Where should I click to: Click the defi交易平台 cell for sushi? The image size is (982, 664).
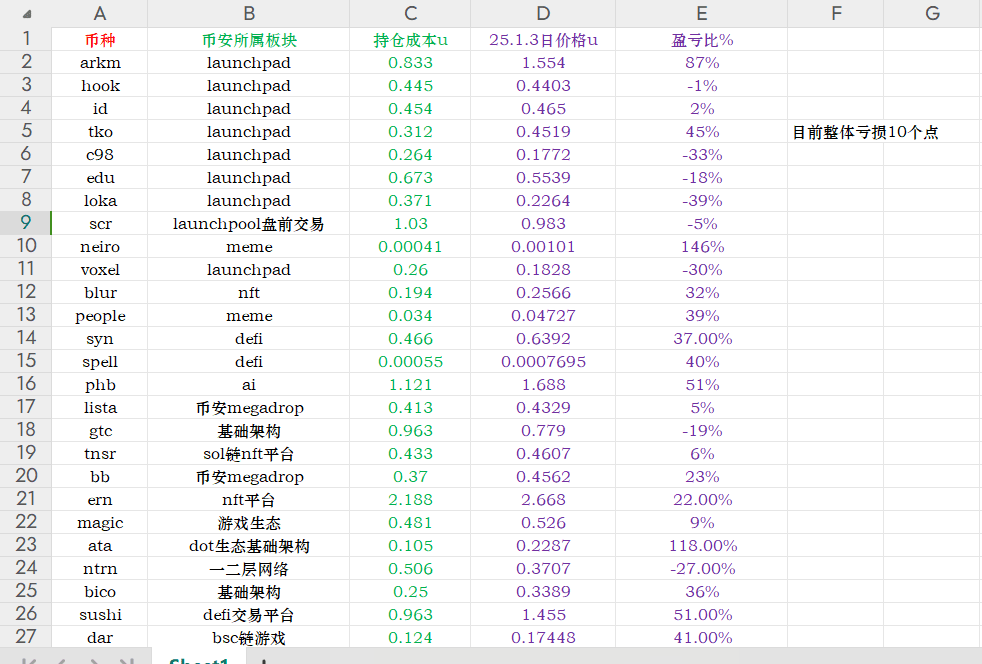(249, 615)
